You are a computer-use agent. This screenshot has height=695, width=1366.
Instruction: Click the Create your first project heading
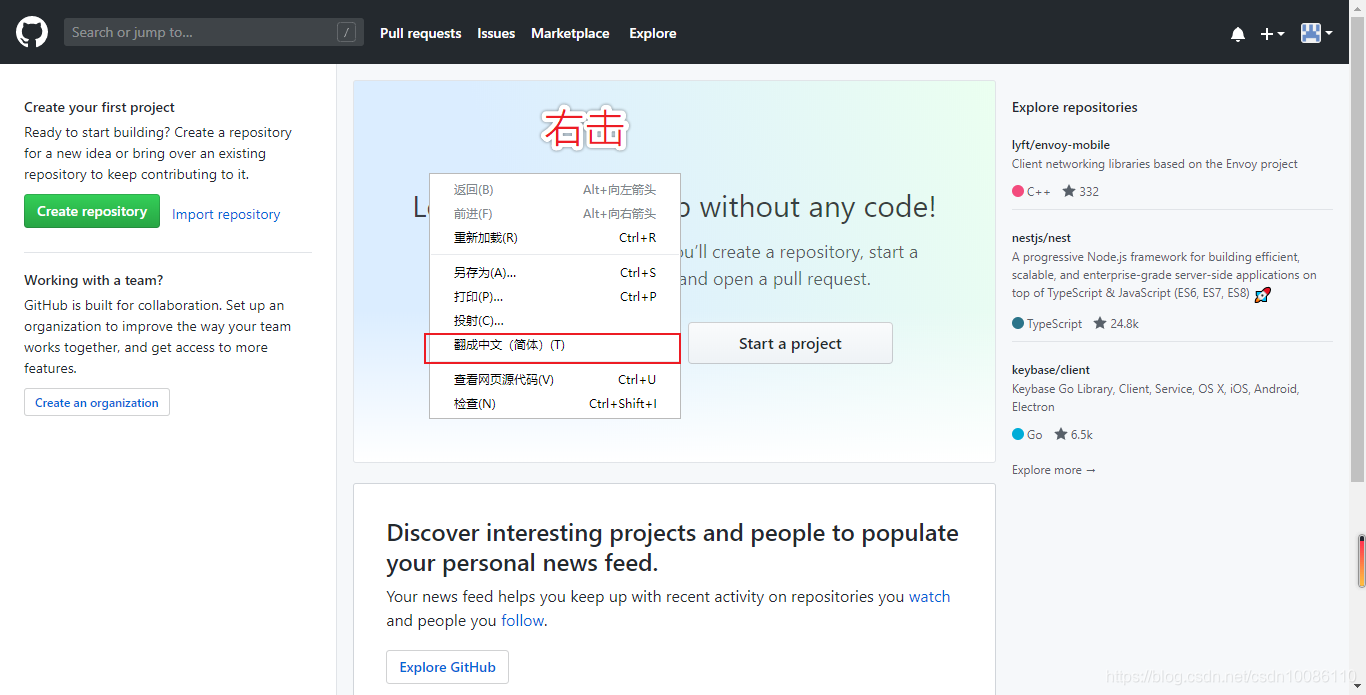point(99,107)
